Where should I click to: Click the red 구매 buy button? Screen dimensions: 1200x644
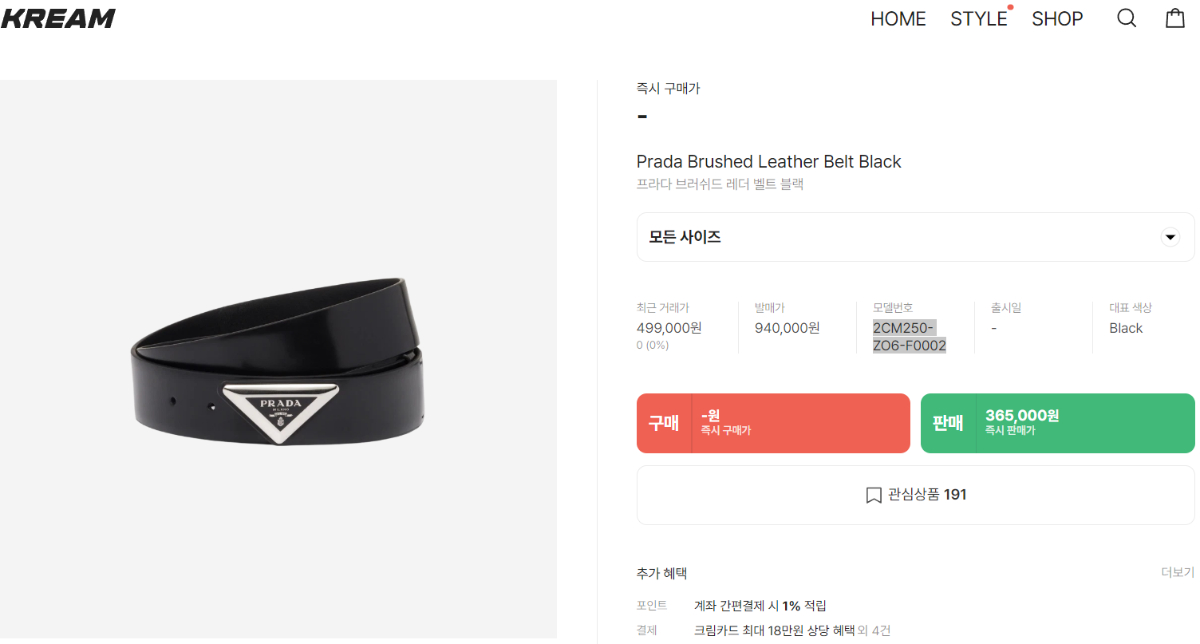point(773,423)
